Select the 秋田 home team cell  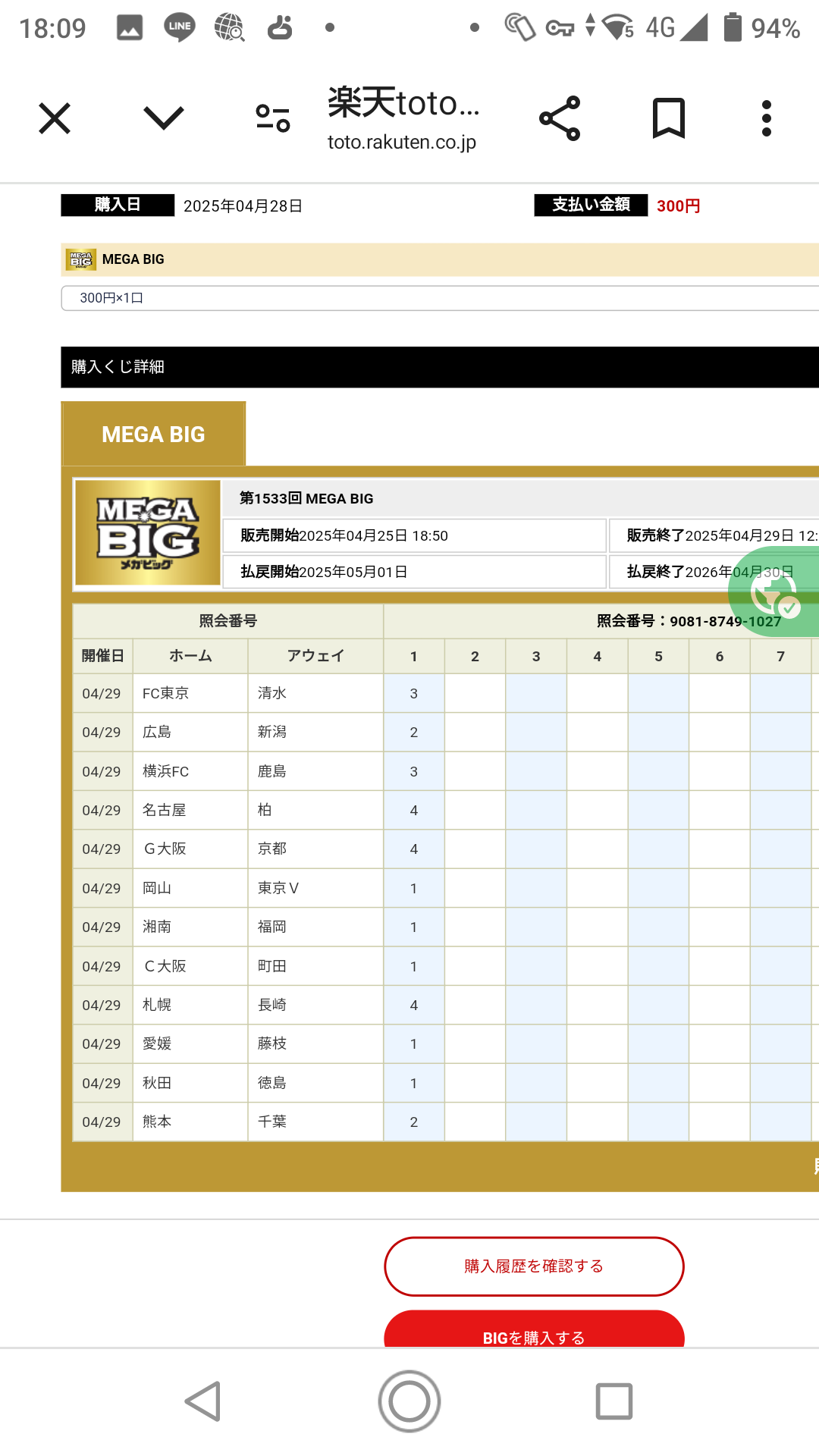pos(190,1083)
